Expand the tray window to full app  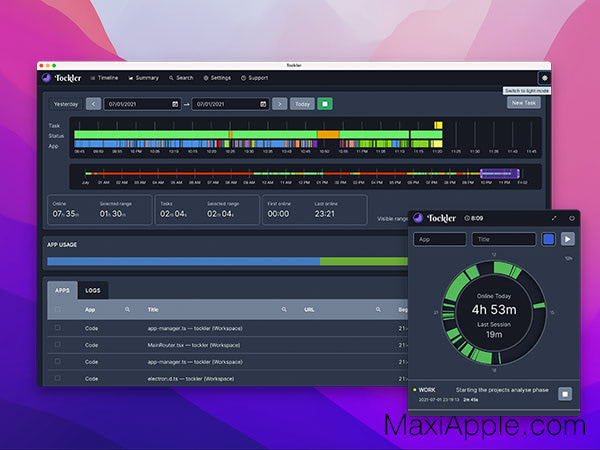554,218
